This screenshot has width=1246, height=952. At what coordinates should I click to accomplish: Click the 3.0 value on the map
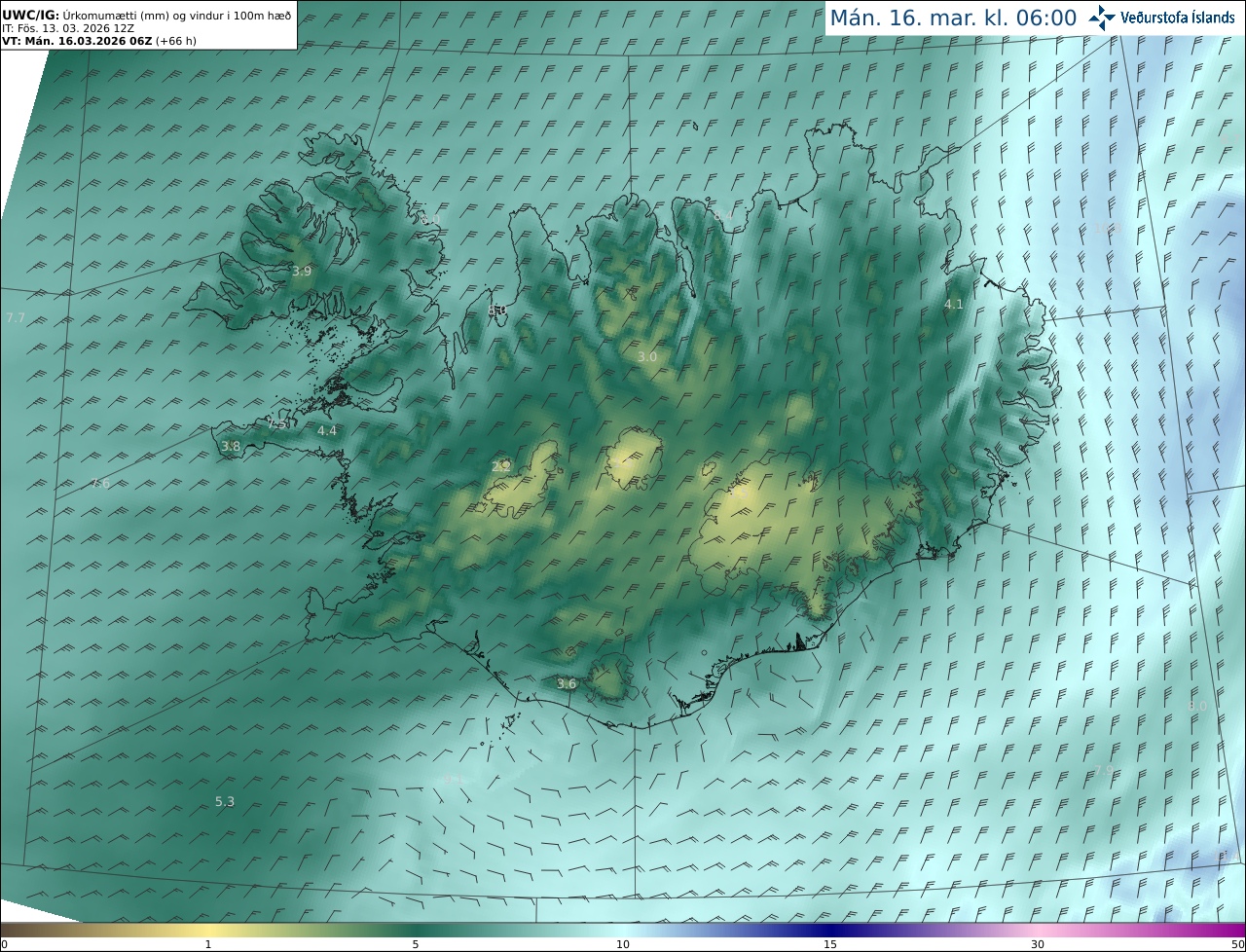click(646, 357)
